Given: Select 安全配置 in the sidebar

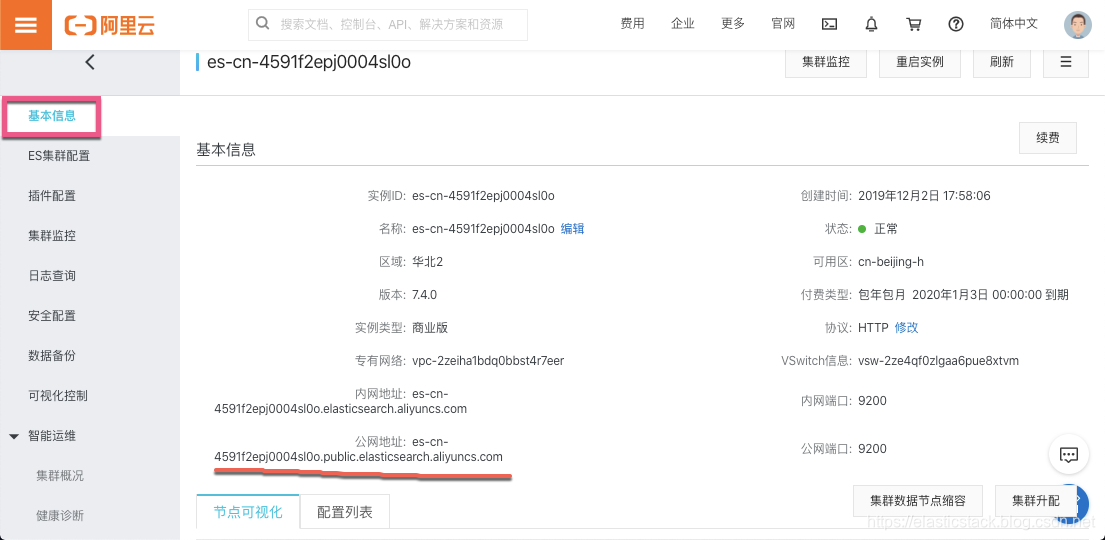Looking at the screenshot, I should pyautogui.click(x=52, y=316).
